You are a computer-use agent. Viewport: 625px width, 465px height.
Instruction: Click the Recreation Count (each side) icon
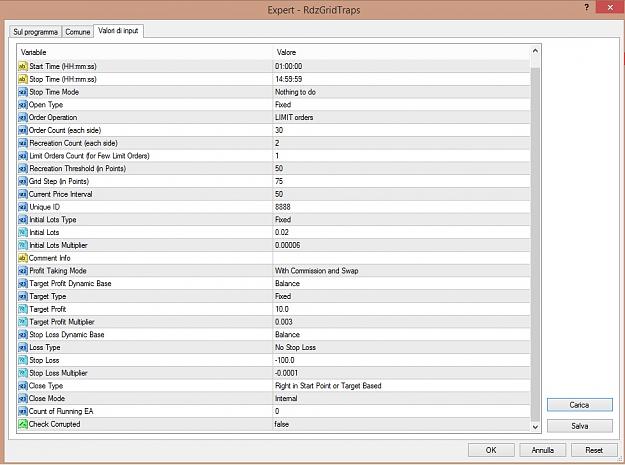point(23,143)
